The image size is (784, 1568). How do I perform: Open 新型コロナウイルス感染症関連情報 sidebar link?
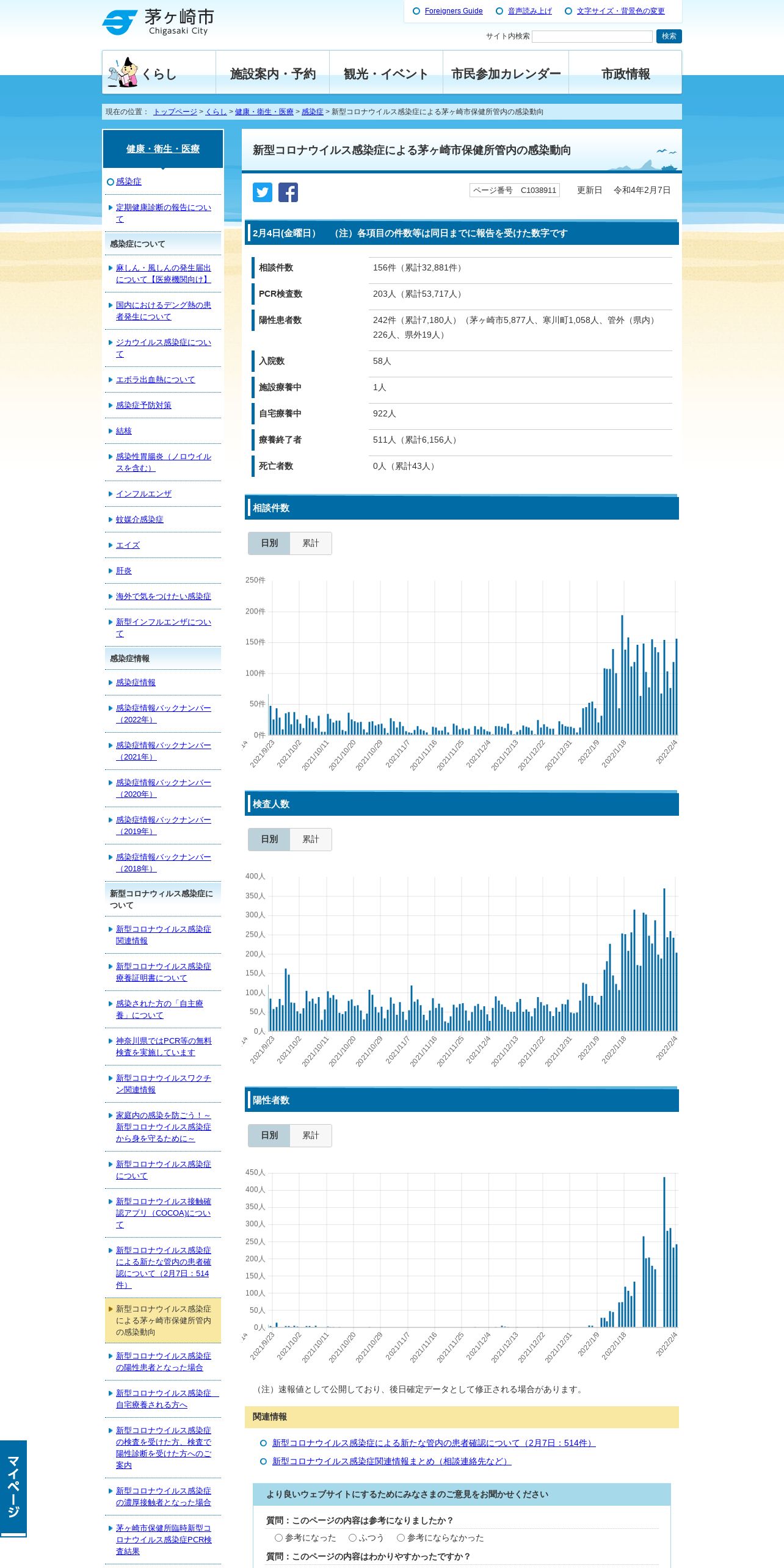click(163, 935)
